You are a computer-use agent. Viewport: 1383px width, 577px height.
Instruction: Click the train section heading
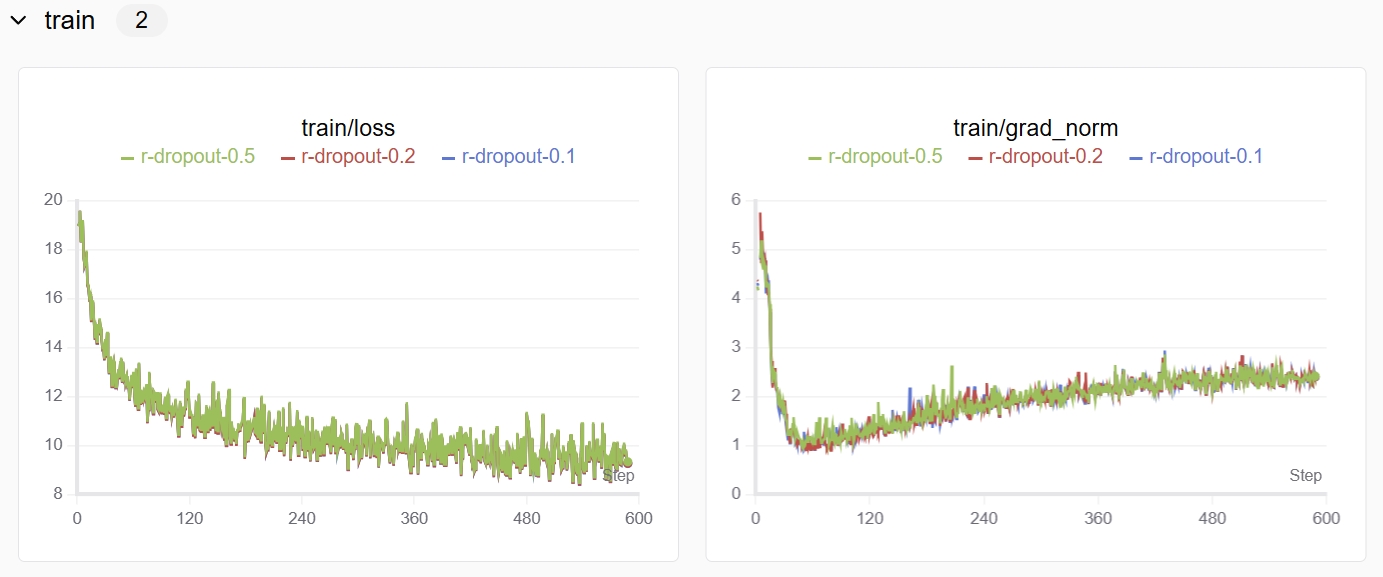[x=70, y=21]
